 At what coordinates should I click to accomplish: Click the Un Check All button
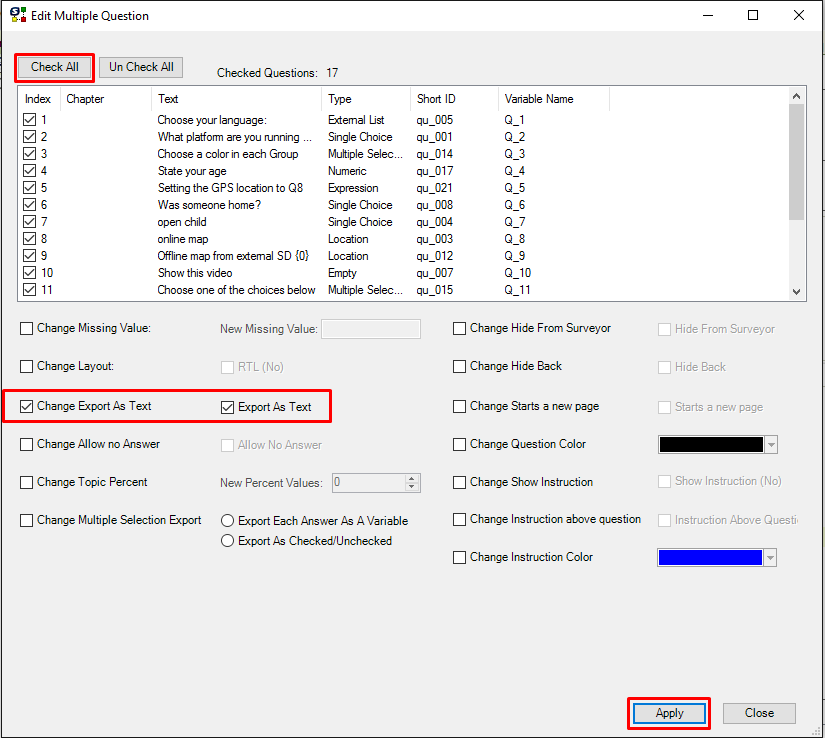pyautogui.click(x=141, y=67)
